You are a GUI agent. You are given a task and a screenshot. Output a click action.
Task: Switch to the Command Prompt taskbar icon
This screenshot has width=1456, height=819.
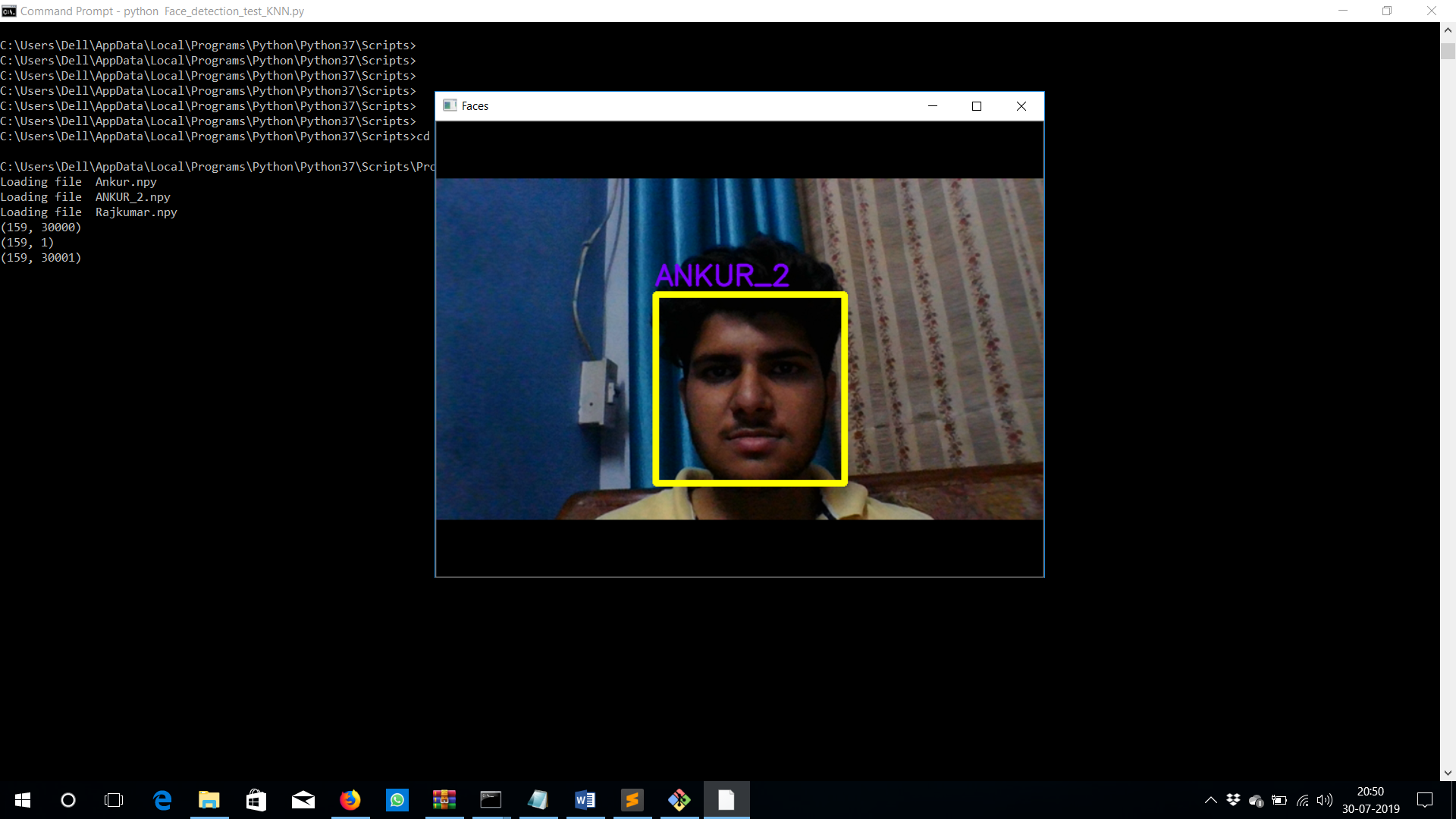491,800
